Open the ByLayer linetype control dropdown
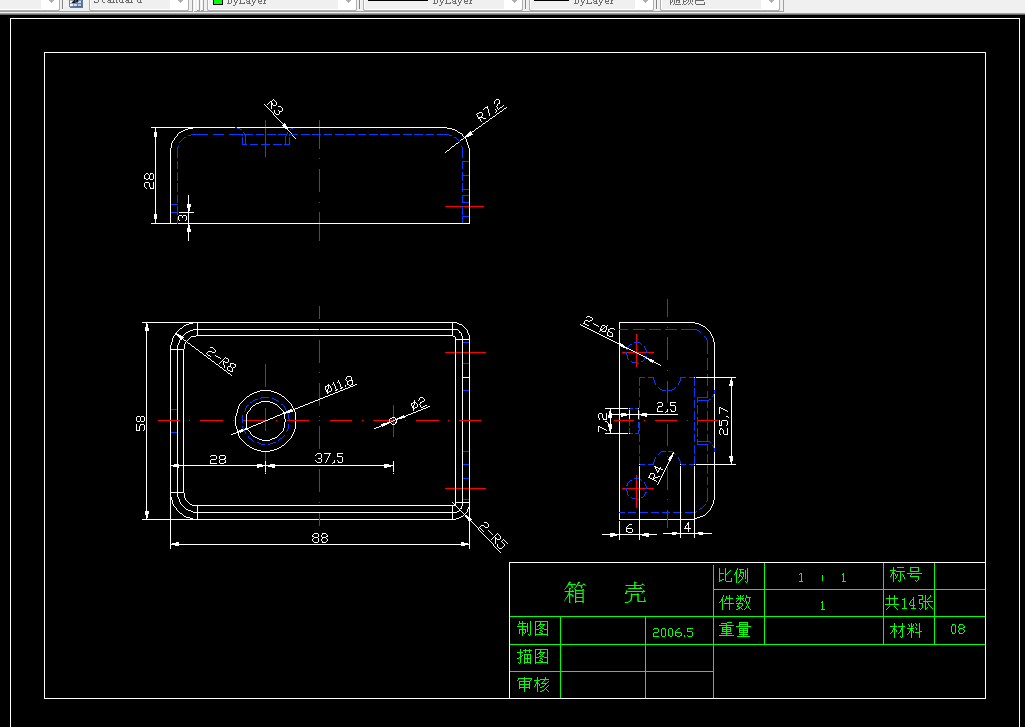This screenshot has width=1025, height=727. click(442, 3)
